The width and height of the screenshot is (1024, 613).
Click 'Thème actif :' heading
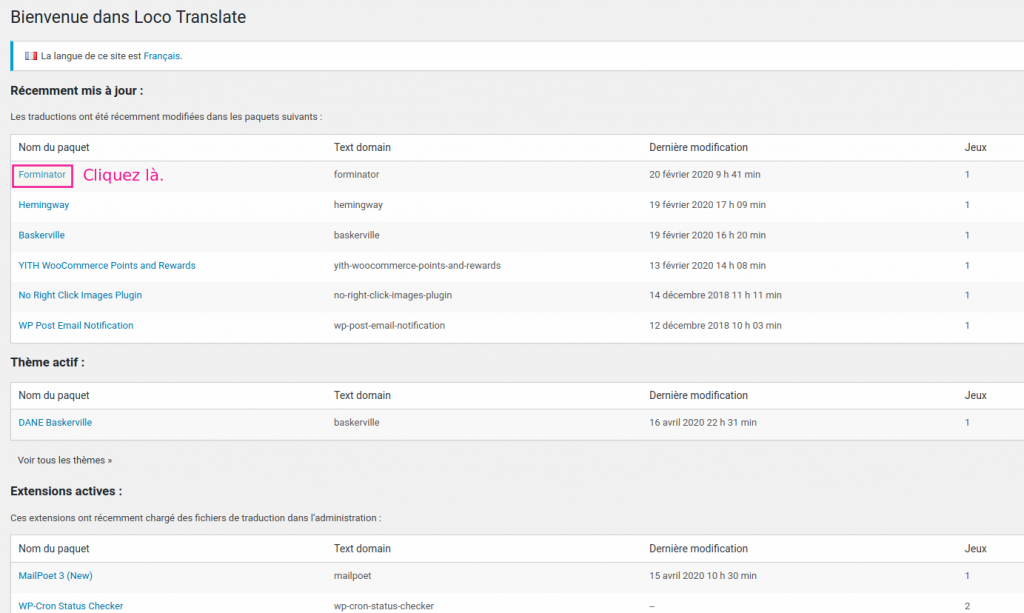tap(47, 362)
